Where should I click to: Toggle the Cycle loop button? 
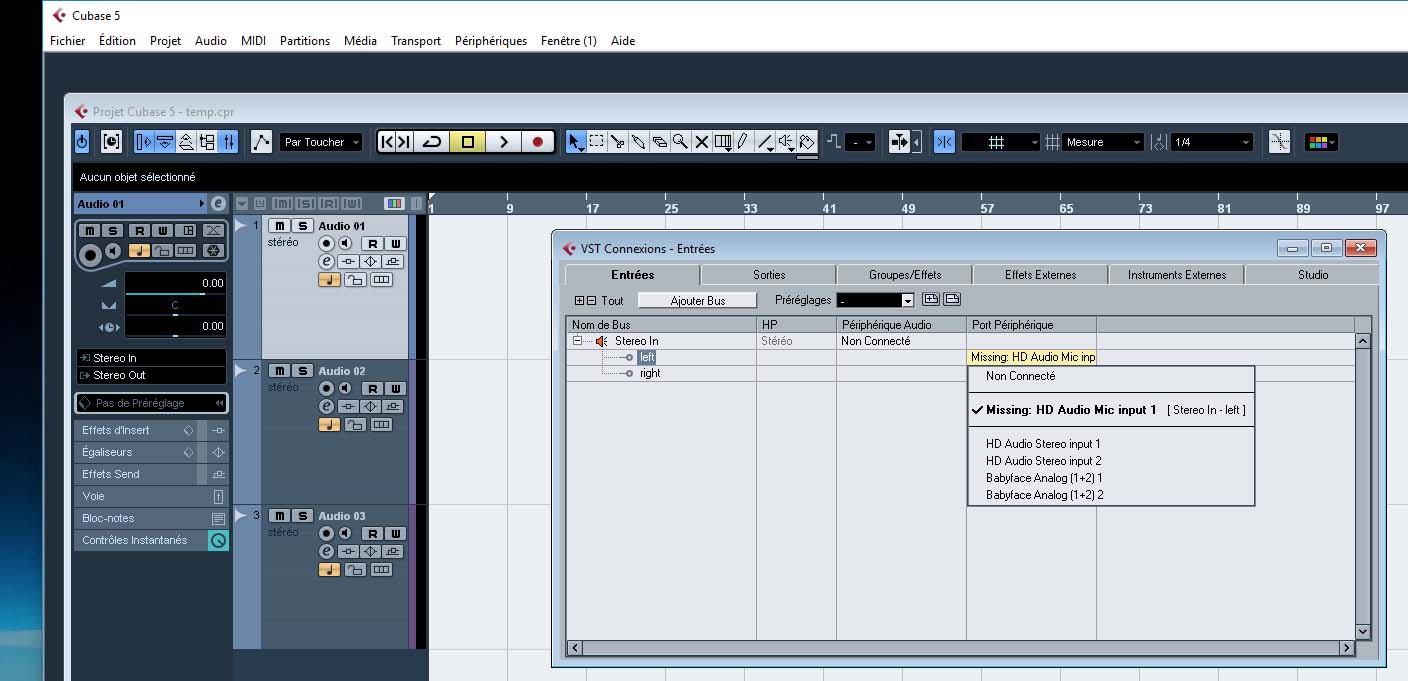pyautogui.click(x=432, y=142)
